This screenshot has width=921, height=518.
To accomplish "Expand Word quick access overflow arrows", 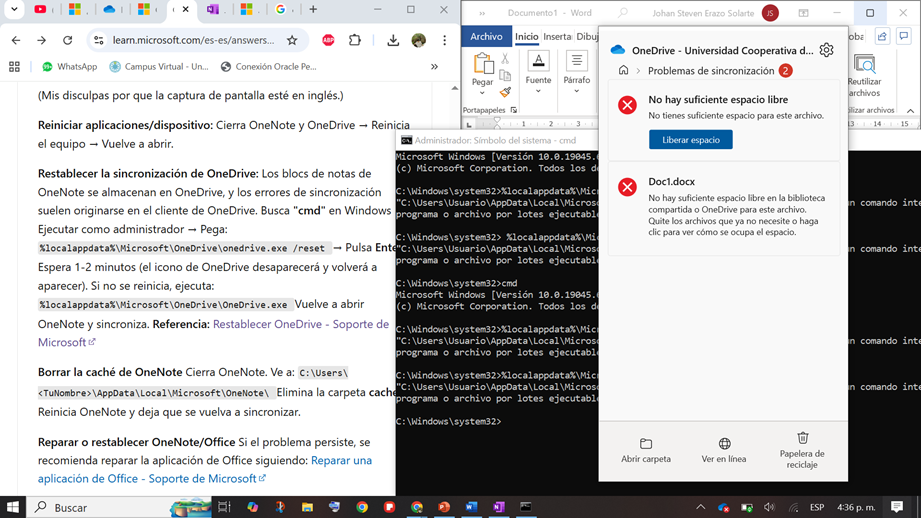I will 482,13.
